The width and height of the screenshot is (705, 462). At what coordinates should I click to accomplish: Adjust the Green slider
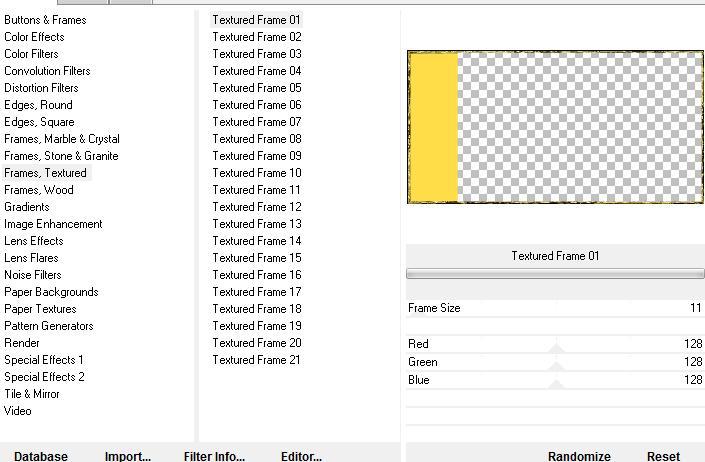click(555, 362)
